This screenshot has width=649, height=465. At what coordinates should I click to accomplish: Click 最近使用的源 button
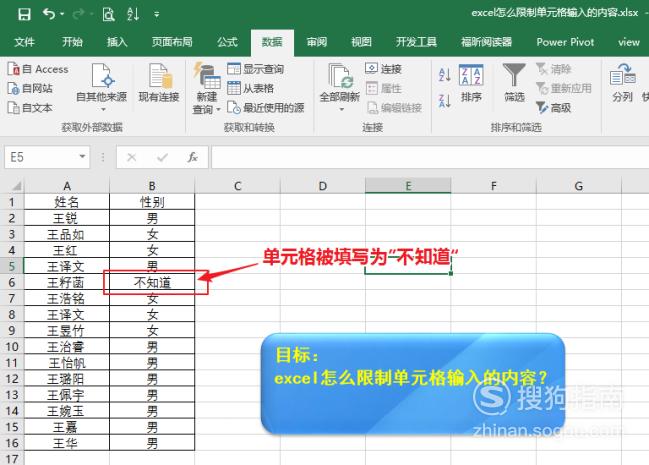[x=266, y=108]
